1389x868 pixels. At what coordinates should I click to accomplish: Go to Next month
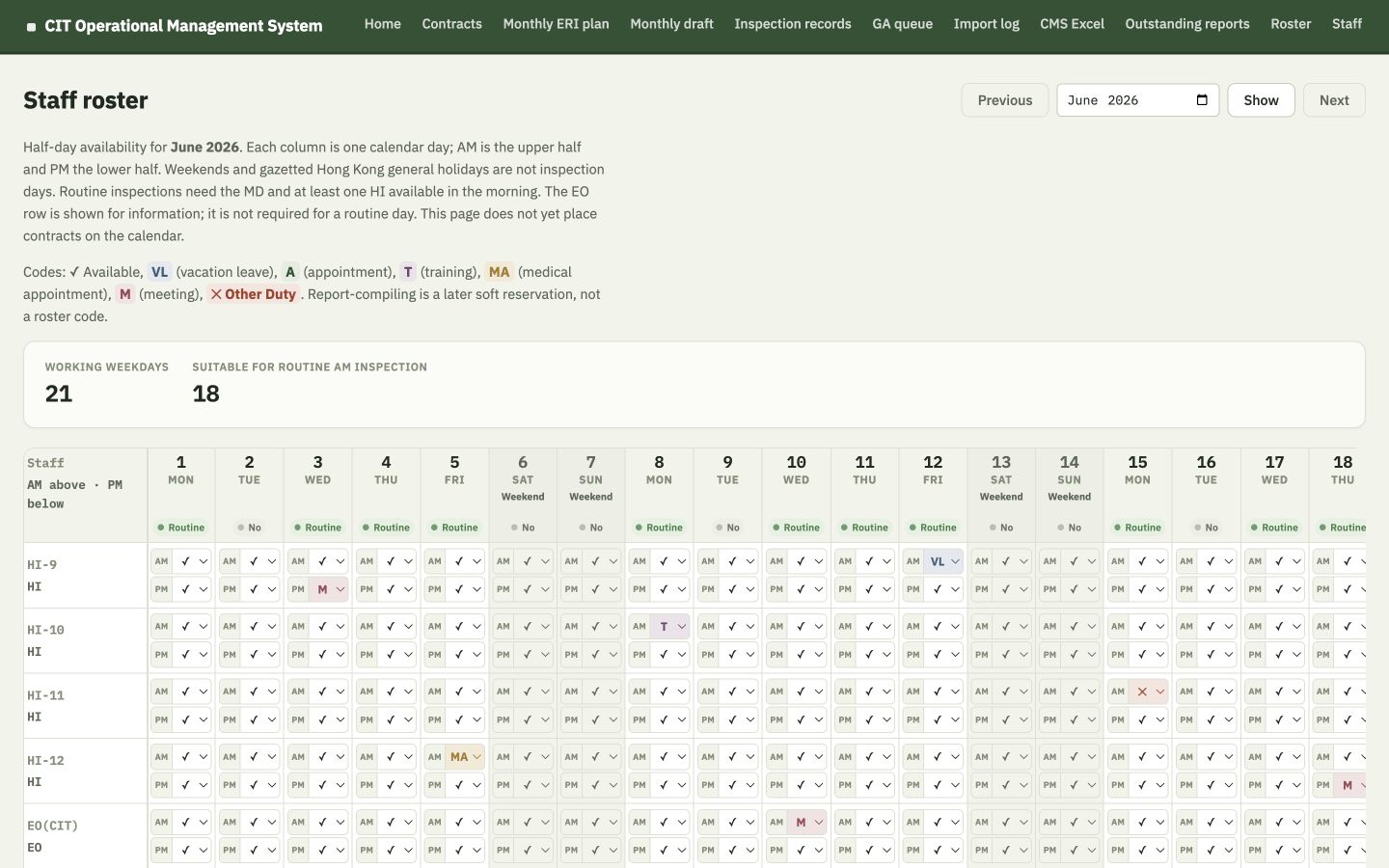pos(1335,100)
